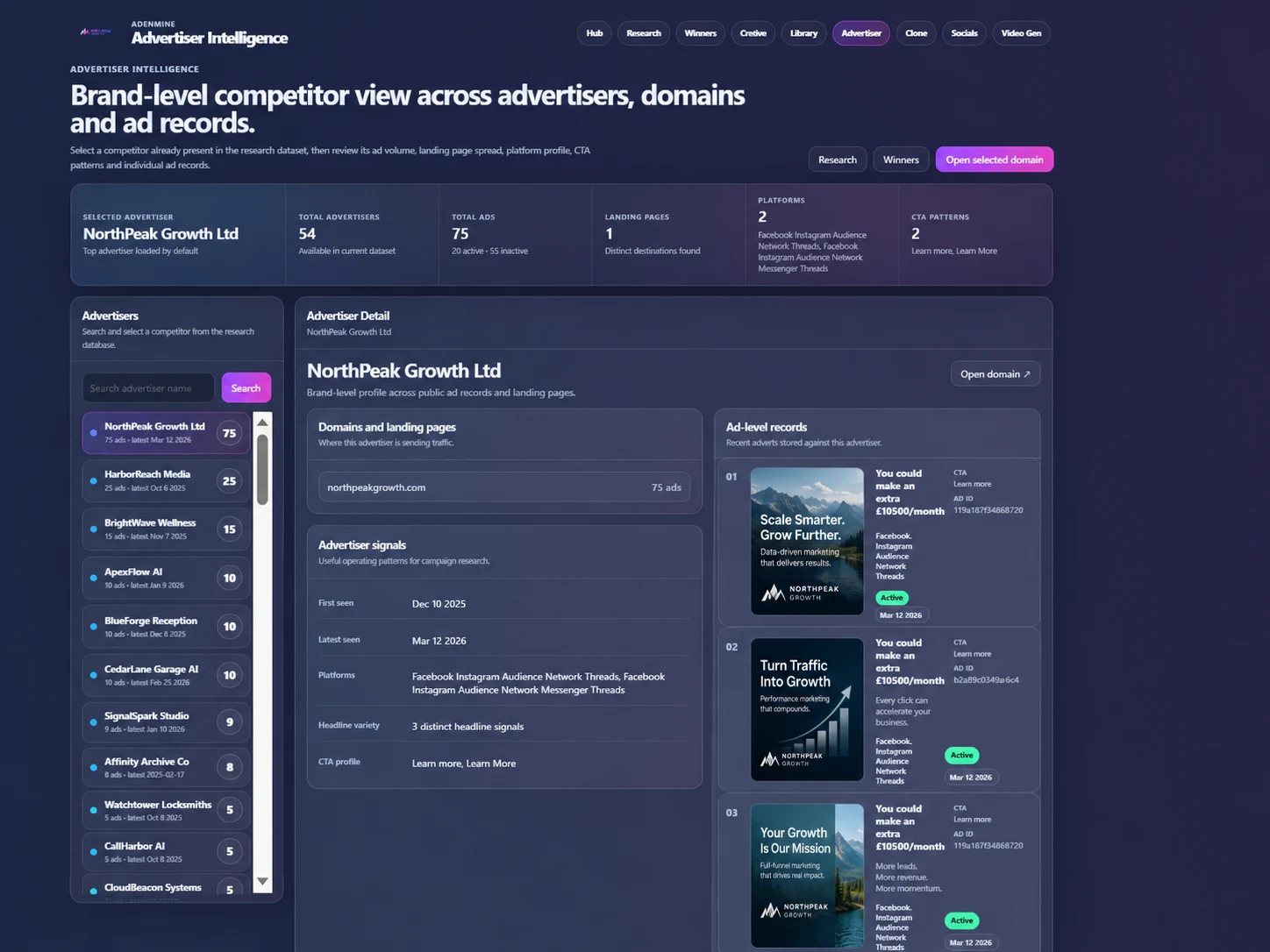Click ad ID b2a89c0349a6c4
This screenshot has height=952, width=1270.
click(986, 680)
